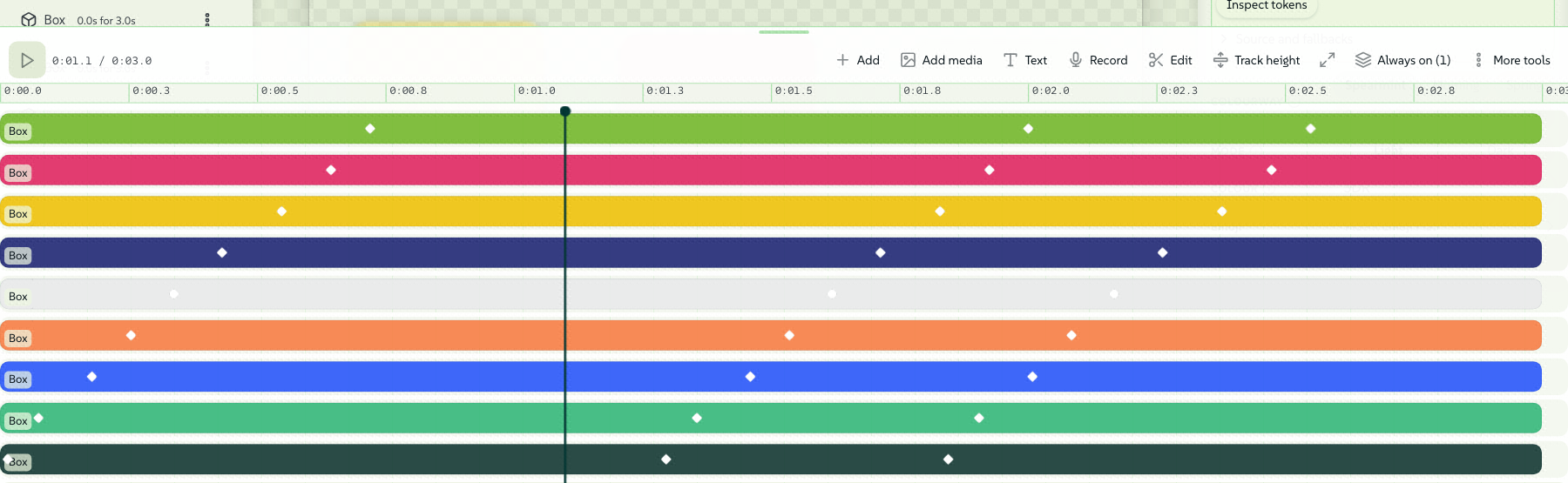
Task: Click the Inspect tokens button
Action: 1266,6
